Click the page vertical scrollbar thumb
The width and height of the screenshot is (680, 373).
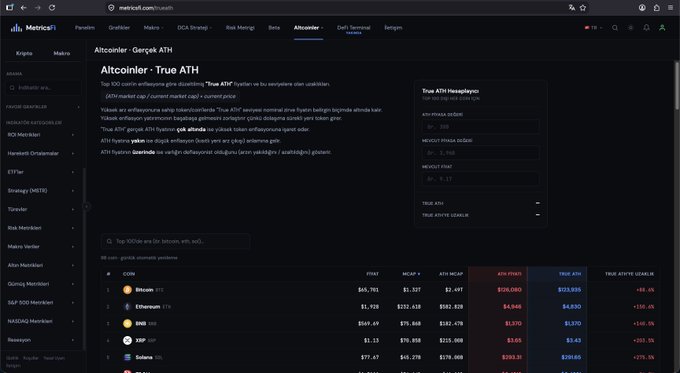(677, 85)
